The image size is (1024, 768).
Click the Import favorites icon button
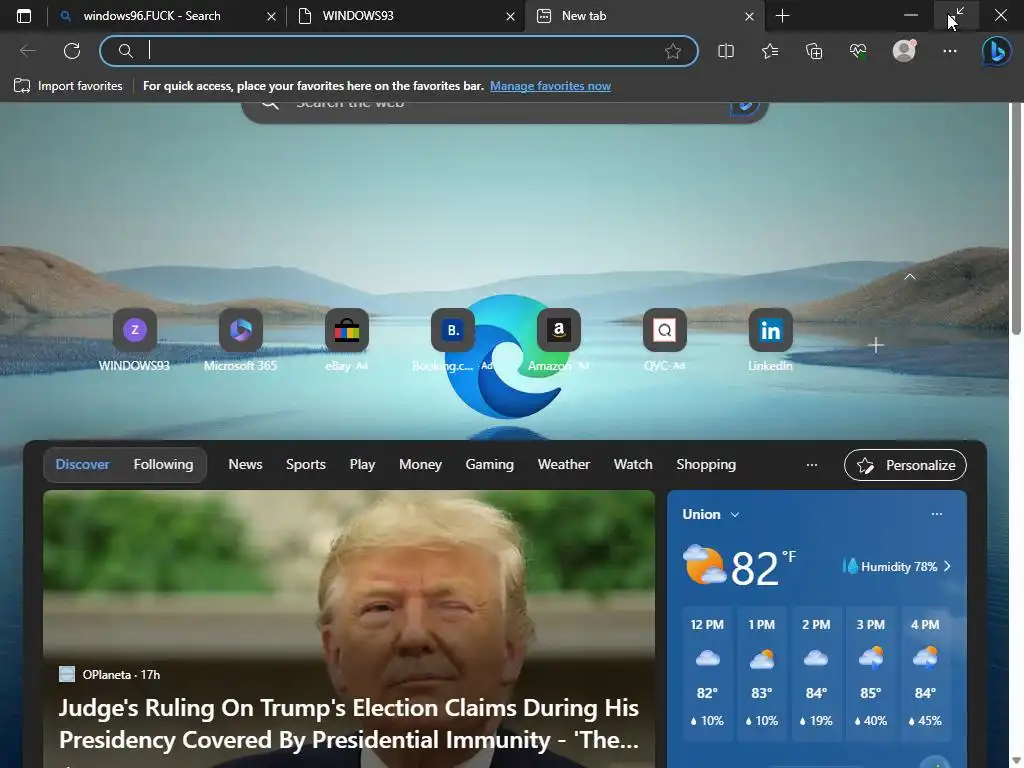click(x=68, y=86)
